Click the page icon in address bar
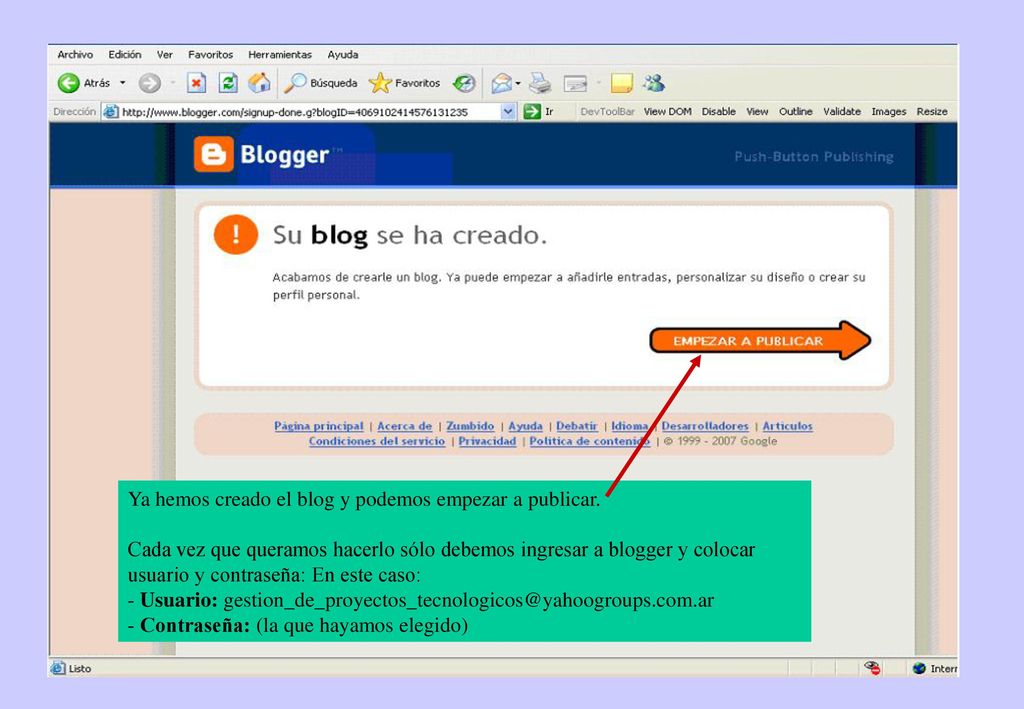Viewport: 1024px width, 709px height. coord(111,112)
